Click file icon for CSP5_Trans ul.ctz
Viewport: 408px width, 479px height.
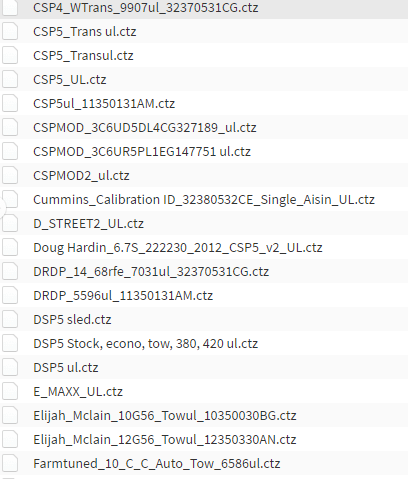tap(10, 32)
